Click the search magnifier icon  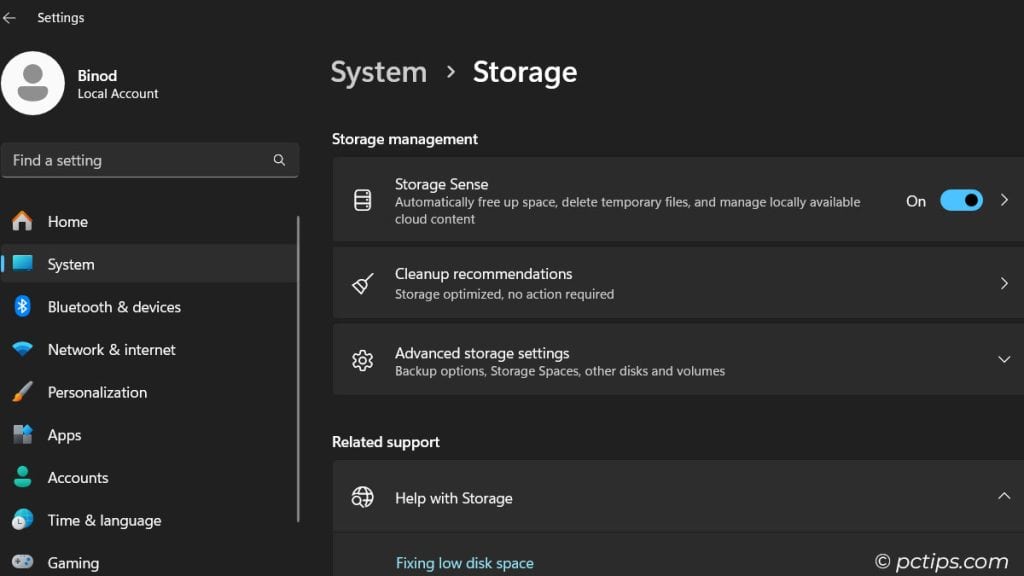tap(279, 160)
